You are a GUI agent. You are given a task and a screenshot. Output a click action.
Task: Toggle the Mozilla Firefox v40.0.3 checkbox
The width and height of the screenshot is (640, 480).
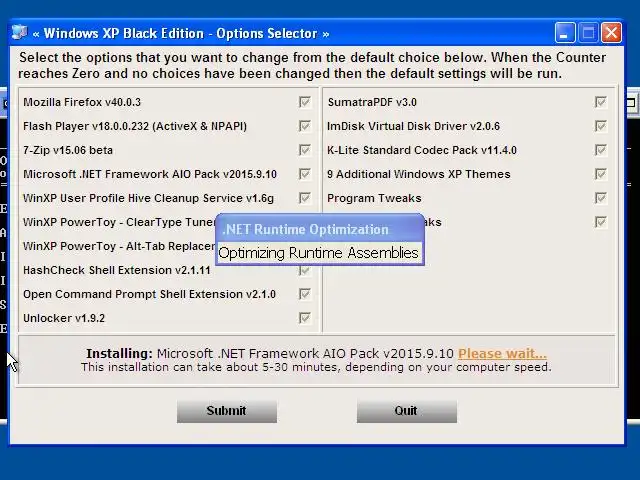[304, 102]
